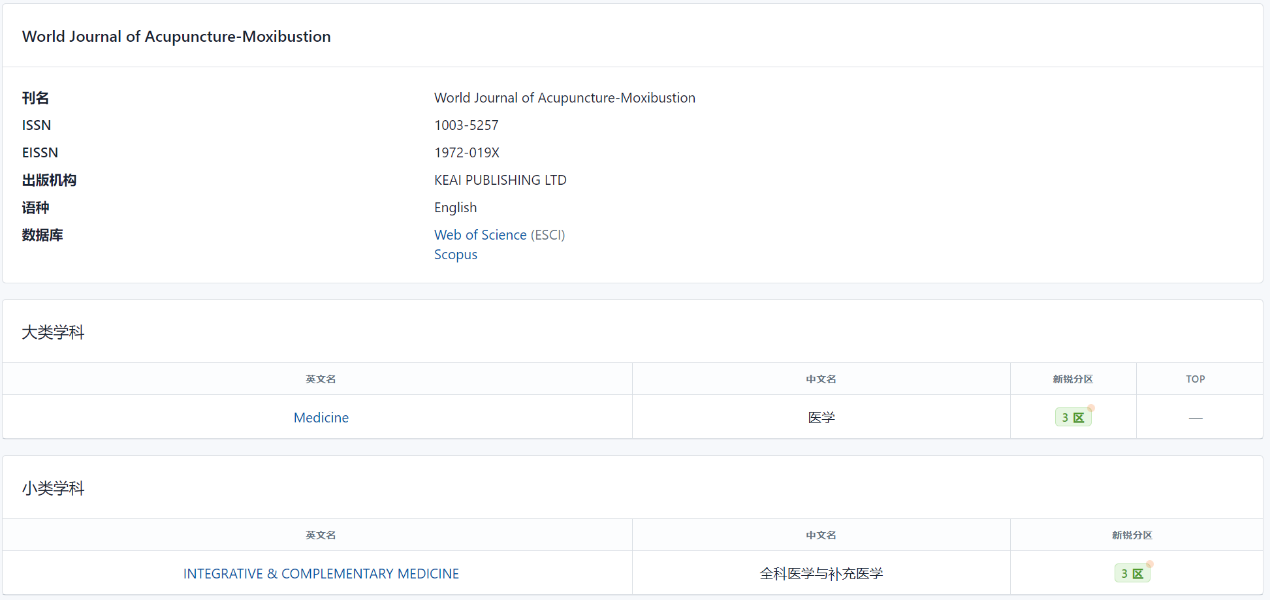Click the dash in the TOP column
The height and width of the screenshot is (600, 1270).
click(x=1195, y=418)
